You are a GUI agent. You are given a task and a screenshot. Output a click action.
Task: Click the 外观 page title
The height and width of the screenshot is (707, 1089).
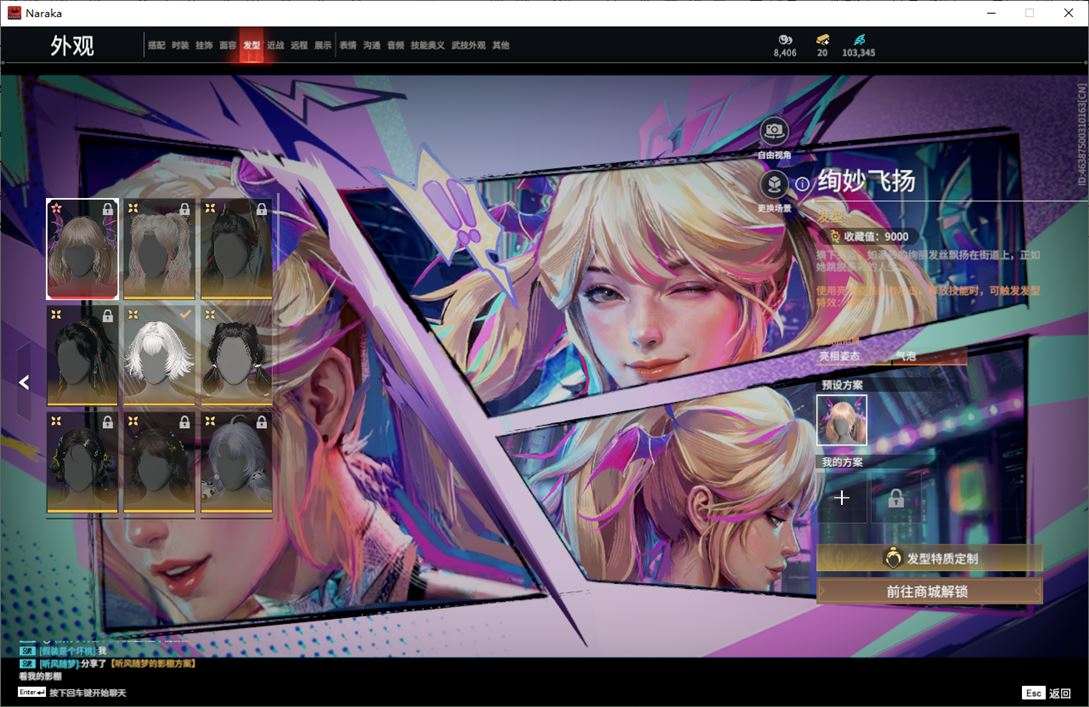[x=72, y=46]
